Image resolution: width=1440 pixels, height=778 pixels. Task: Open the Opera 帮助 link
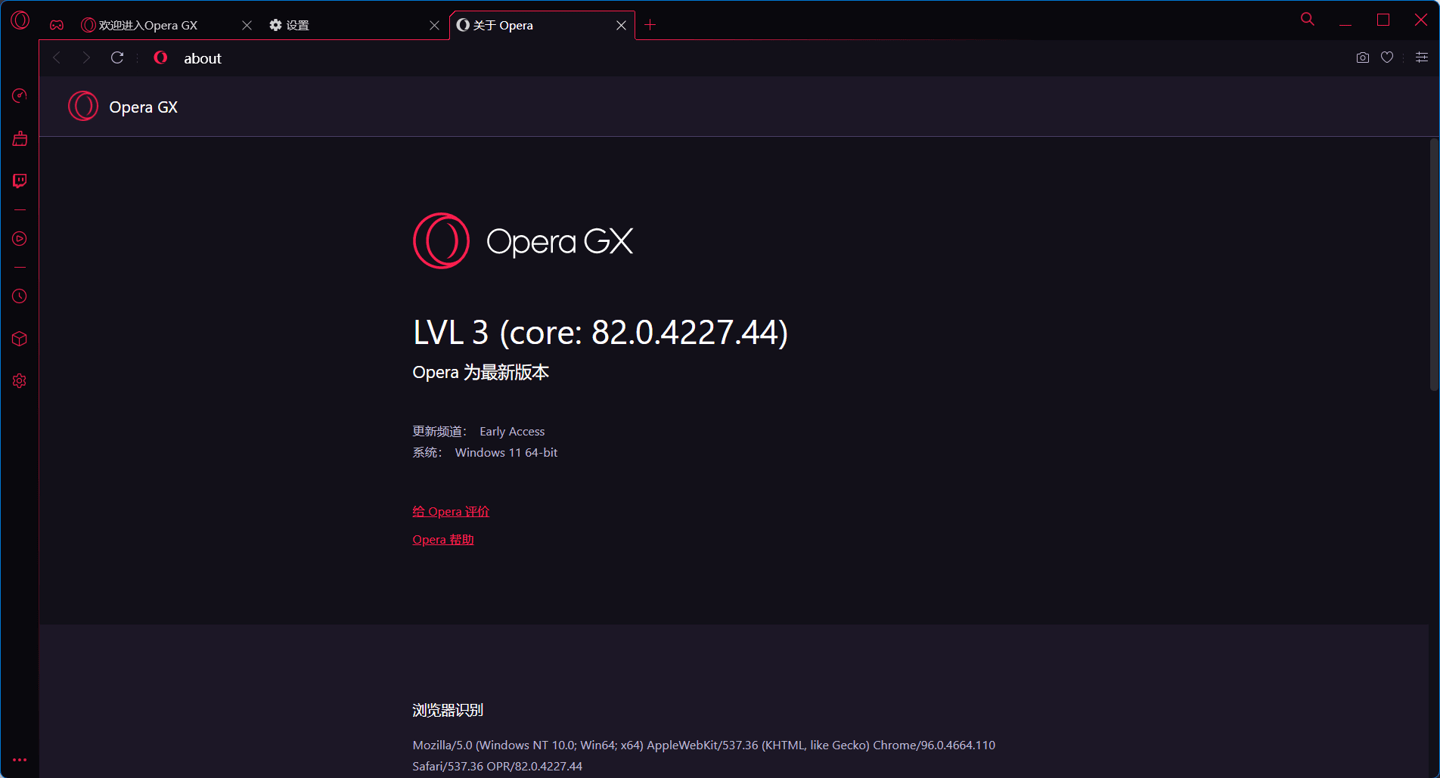click(x=443, y=540)
